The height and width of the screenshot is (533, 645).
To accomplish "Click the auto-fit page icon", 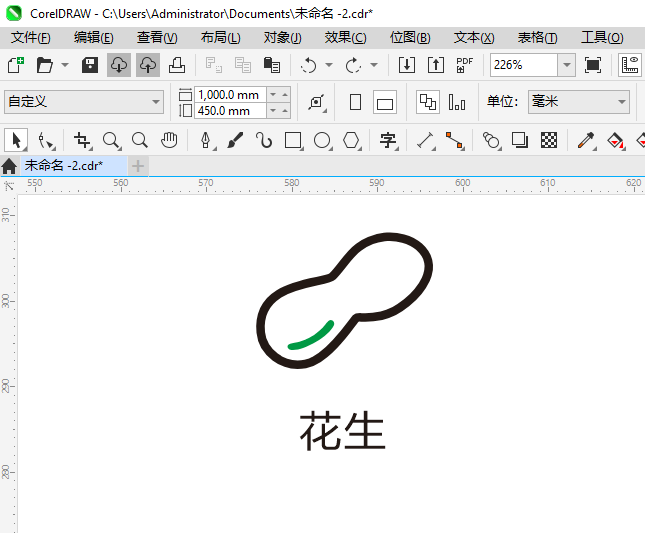I will pyautogui.click(x=317, y=102).
